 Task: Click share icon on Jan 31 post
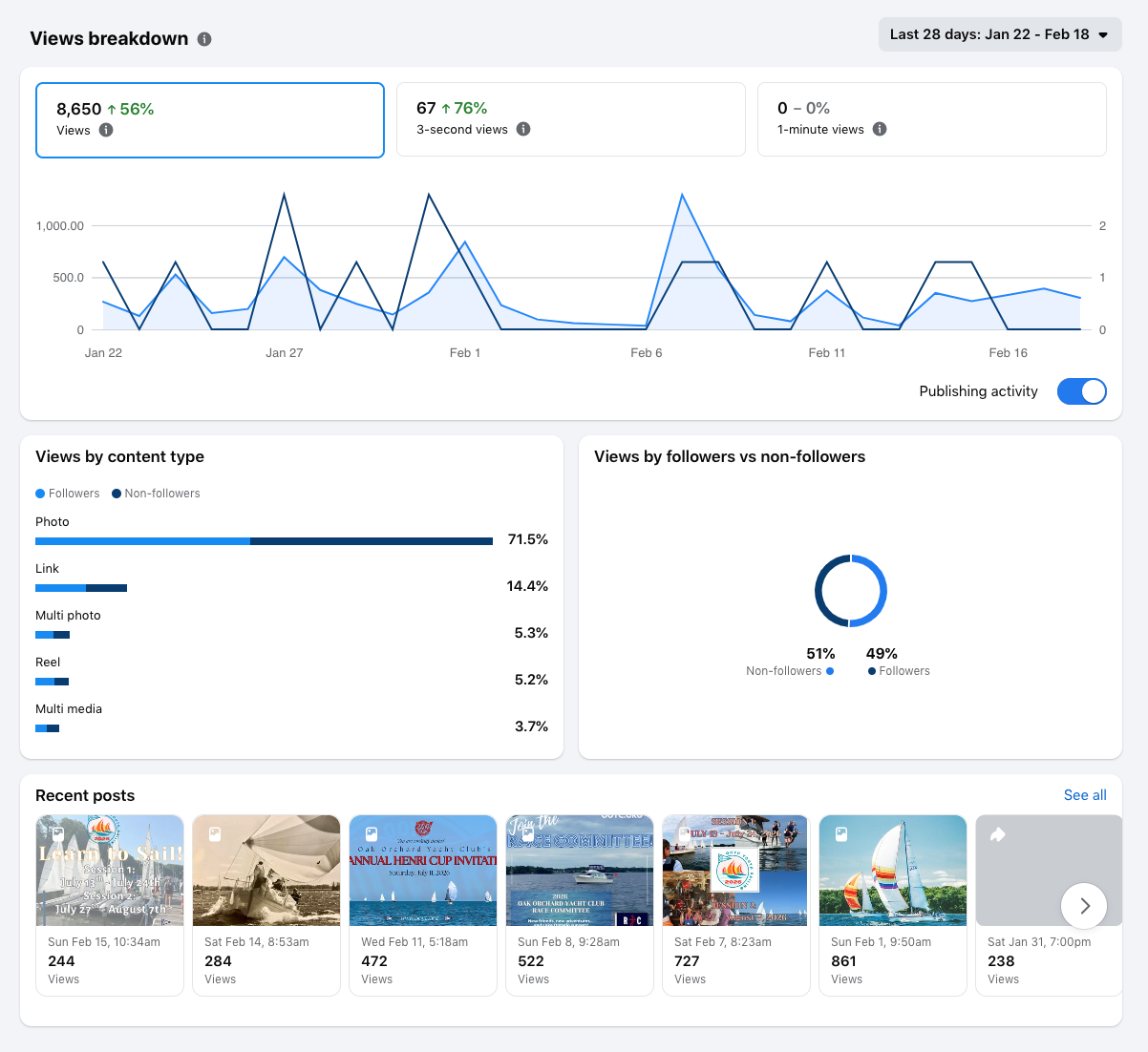point(998,834)
